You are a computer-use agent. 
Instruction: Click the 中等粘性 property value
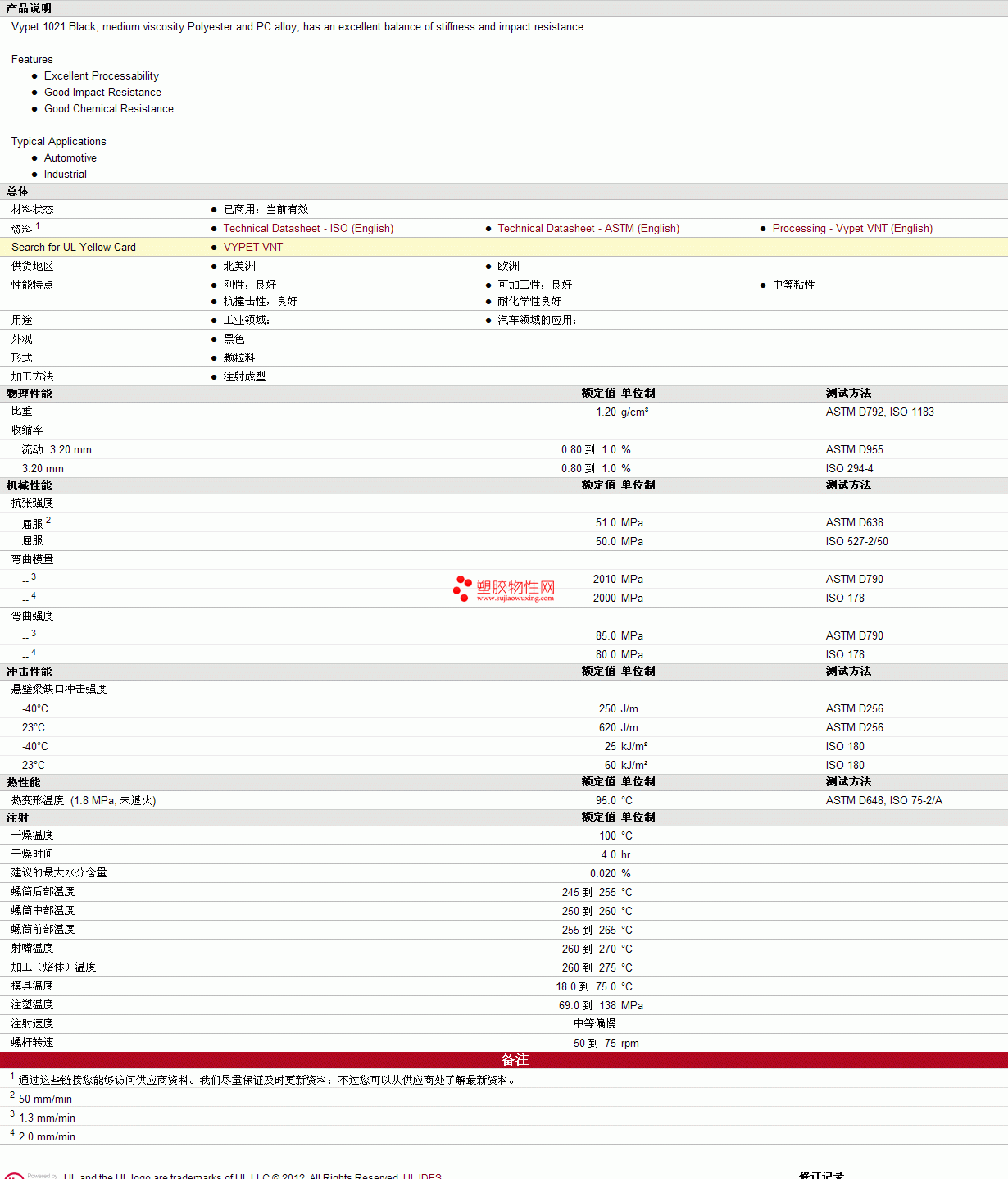pos(793,285)
